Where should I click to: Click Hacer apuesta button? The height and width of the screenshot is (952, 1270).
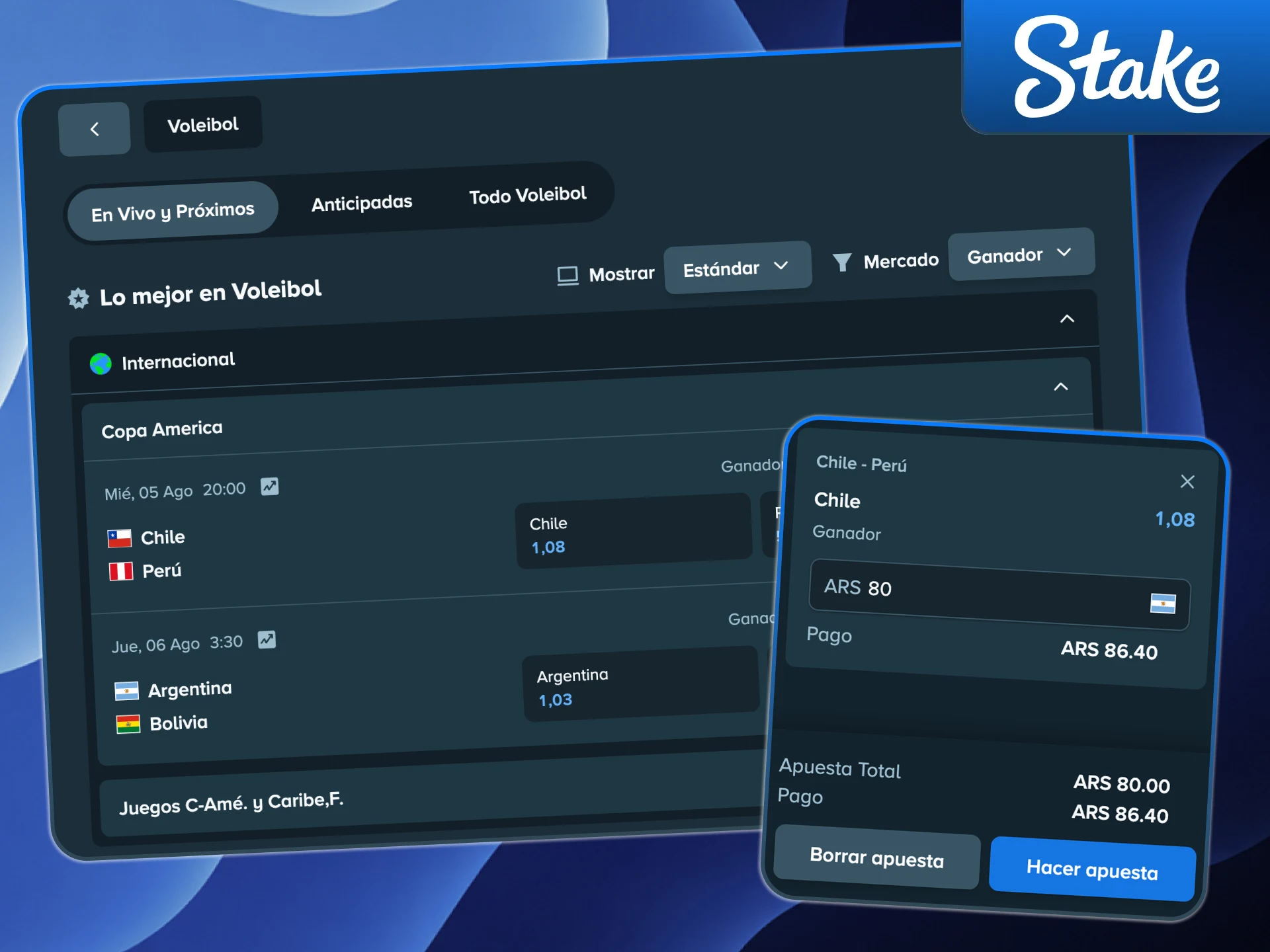1092,869
